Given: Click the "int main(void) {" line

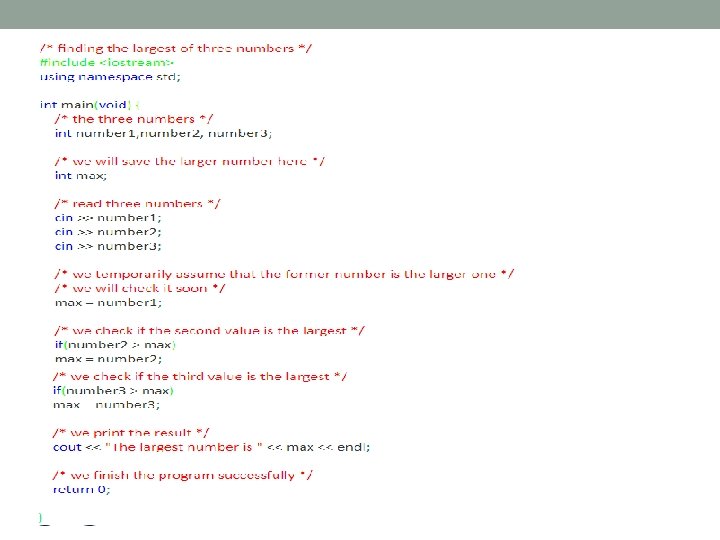Looking at the screenshot, I should point(90,105).
